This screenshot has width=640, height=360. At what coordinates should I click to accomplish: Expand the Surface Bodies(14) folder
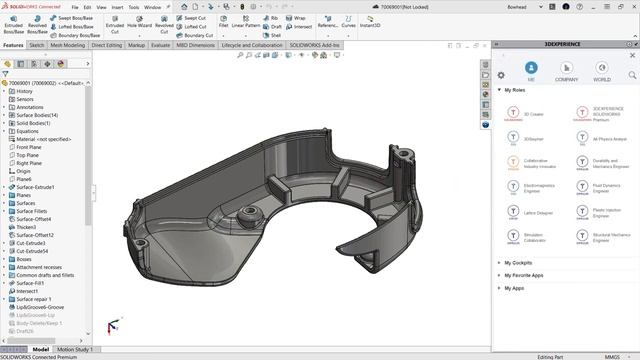[4, 115]
